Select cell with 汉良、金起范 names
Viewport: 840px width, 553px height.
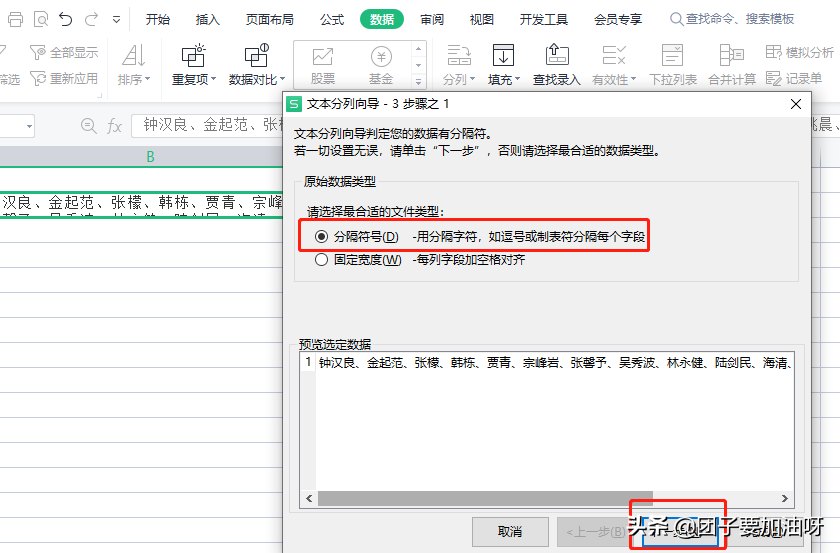coord(141,203)
